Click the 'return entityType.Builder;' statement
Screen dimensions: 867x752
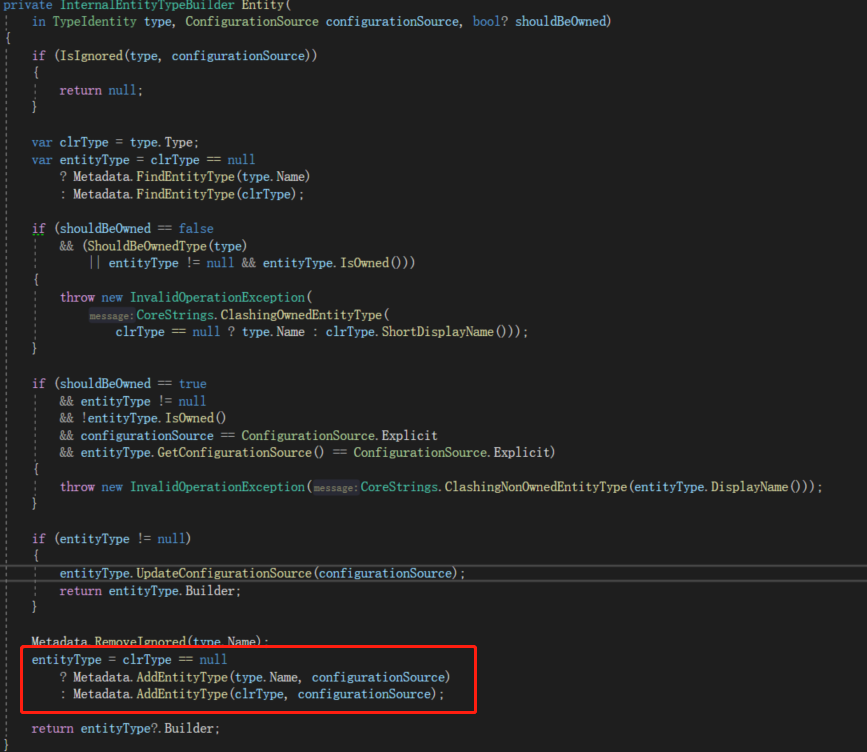click(150, 591)
